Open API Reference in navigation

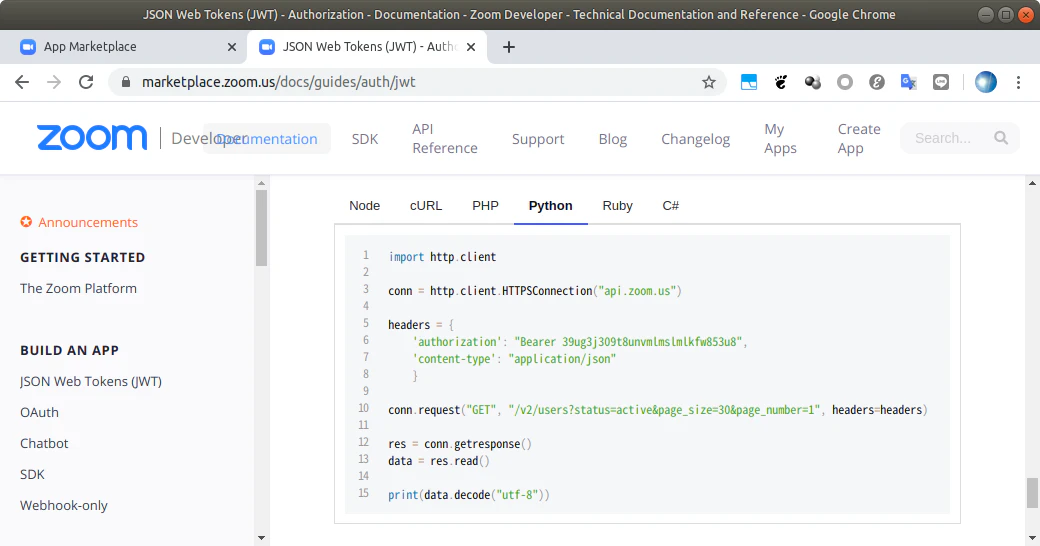pos(444,139)
